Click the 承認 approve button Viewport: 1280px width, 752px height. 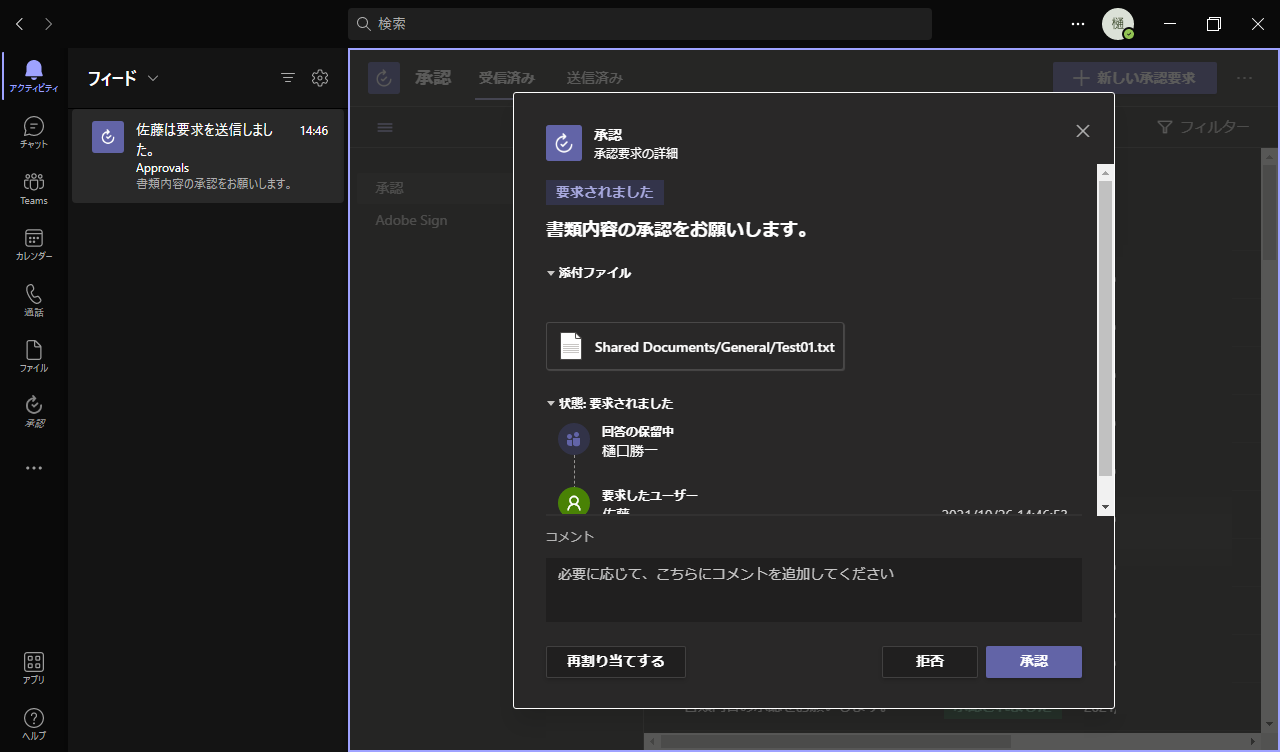pos(1034,662)
